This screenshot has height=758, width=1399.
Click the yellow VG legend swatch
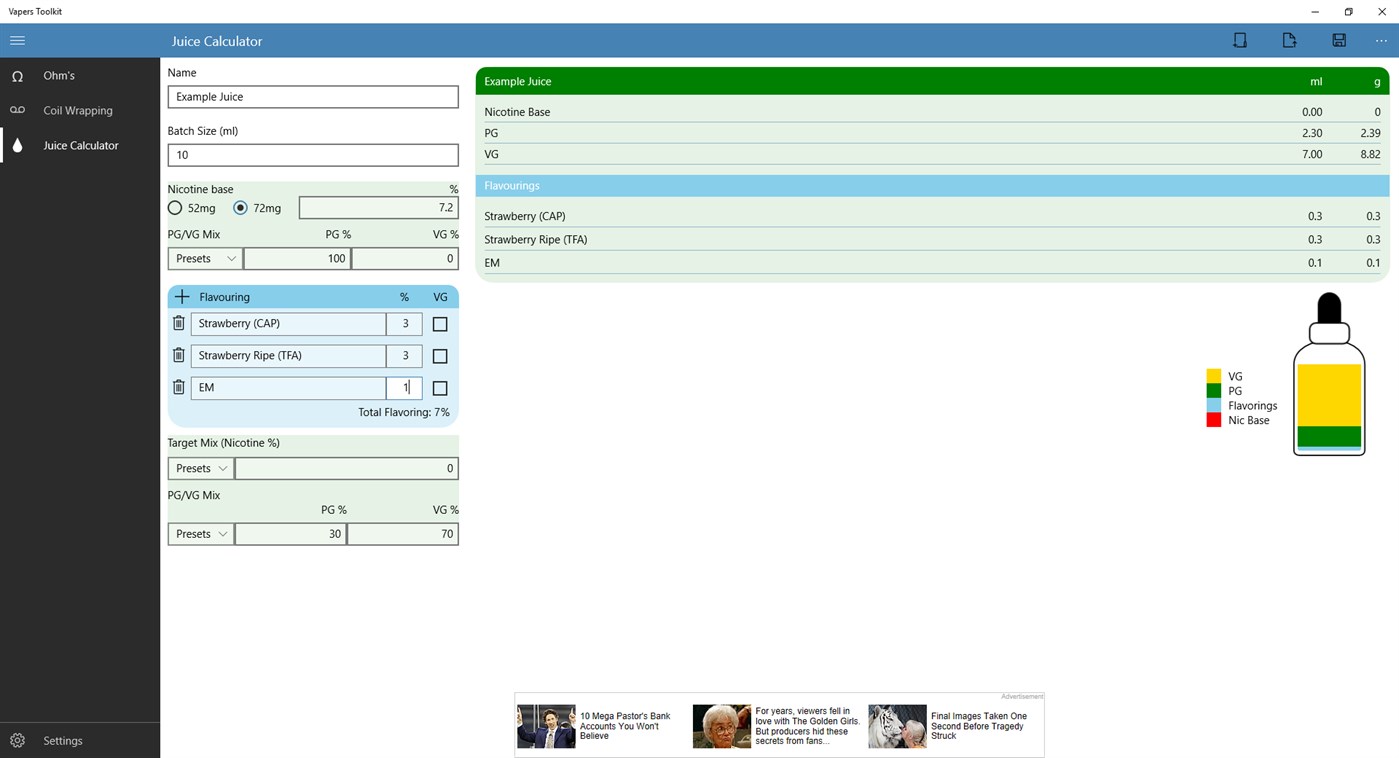tap(1213, 376)
